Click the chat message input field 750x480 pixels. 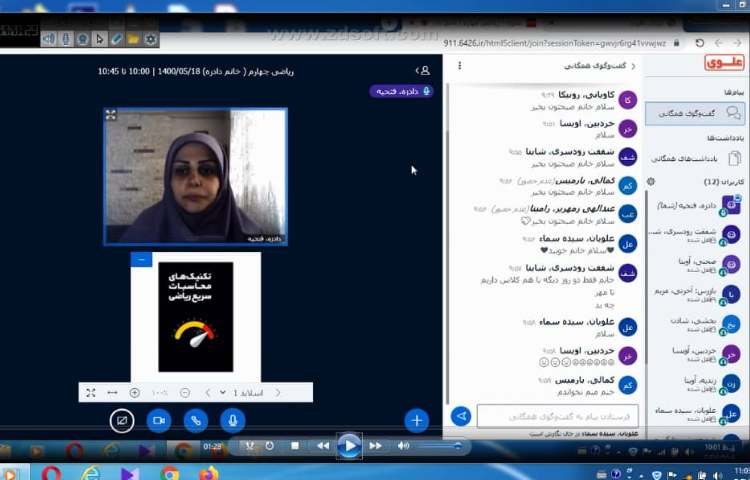coord(557,416)
